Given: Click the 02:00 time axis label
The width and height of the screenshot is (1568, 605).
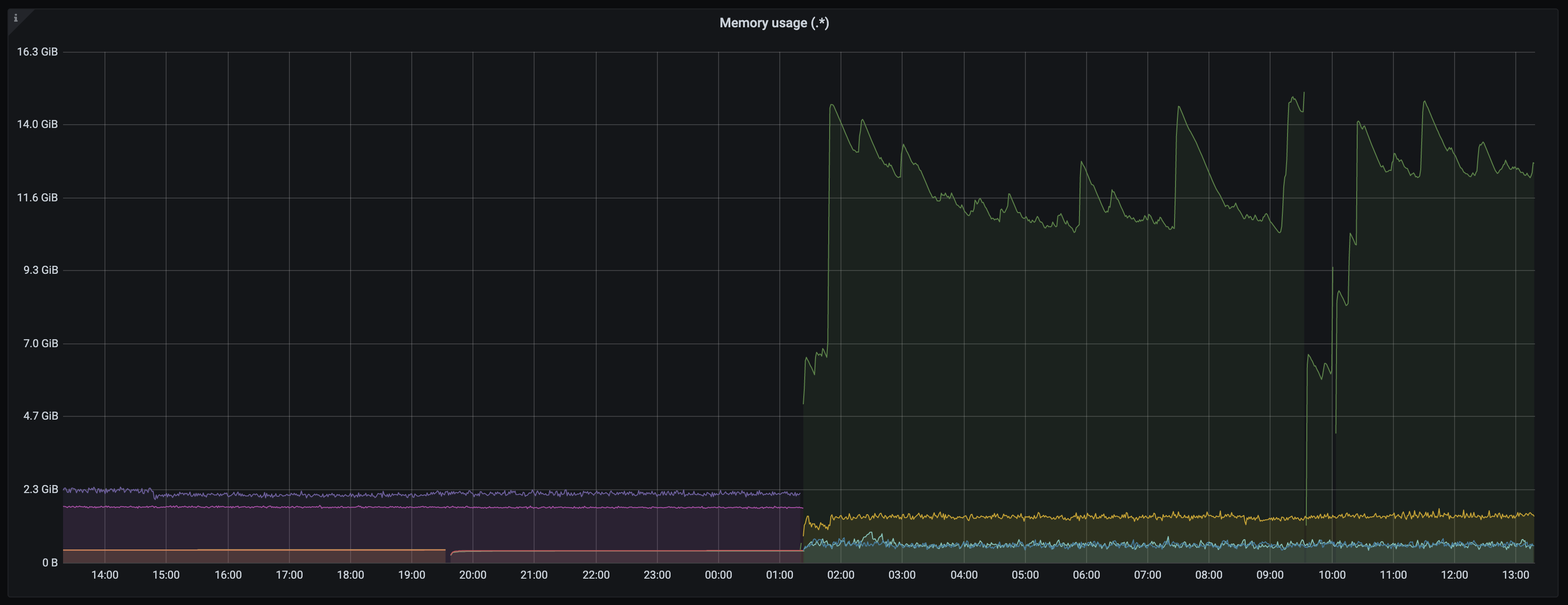Looking at the screenshot, I should click(840, 575).
